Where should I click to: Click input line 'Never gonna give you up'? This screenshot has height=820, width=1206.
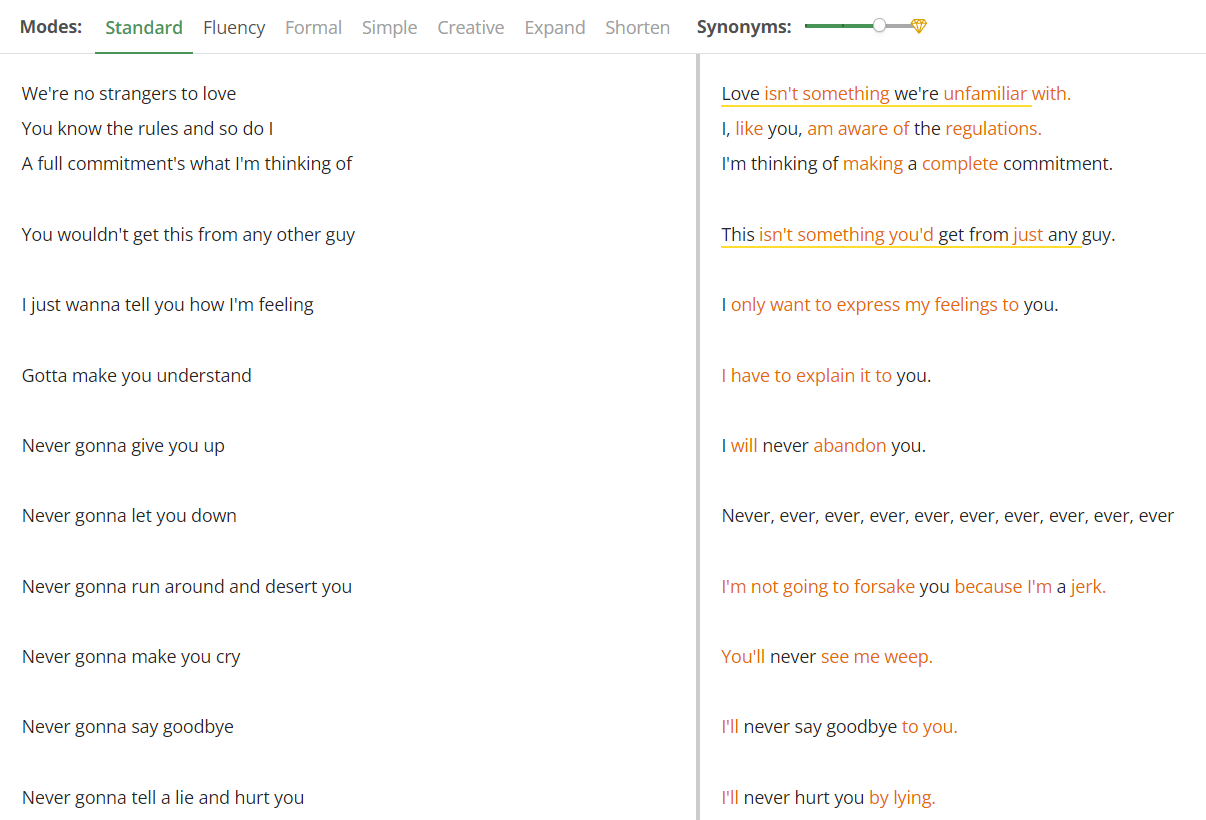(x=123, y=445)
